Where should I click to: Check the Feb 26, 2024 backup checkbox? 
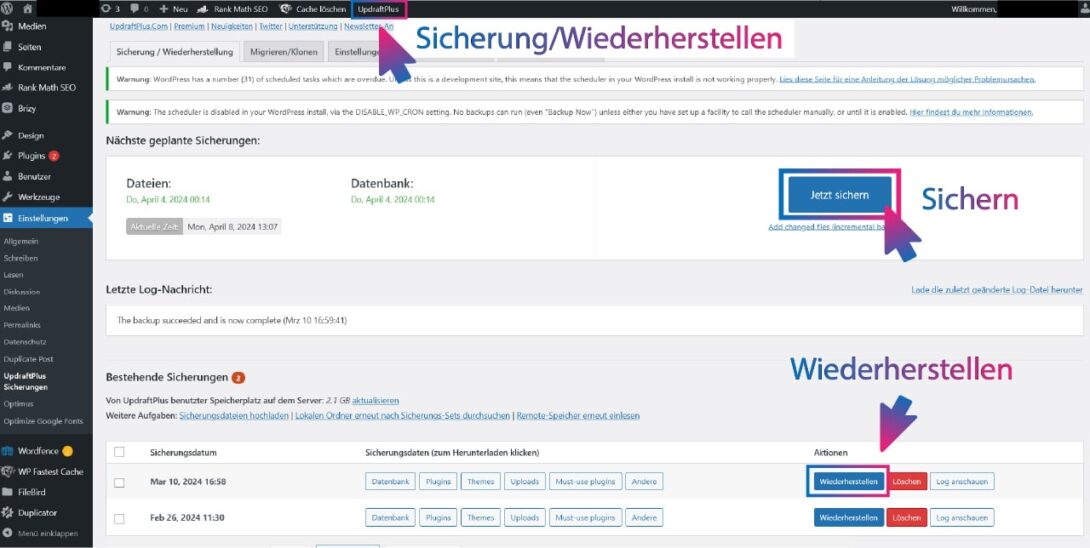point(119,518)
